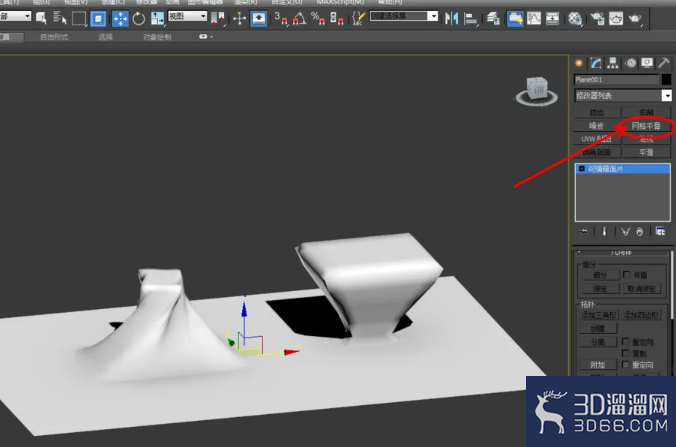Viewport: 676px width, 447px height.
Task: Open Edit Named Selection Sets
Action: pyautogui.click(x=358, y=19)
